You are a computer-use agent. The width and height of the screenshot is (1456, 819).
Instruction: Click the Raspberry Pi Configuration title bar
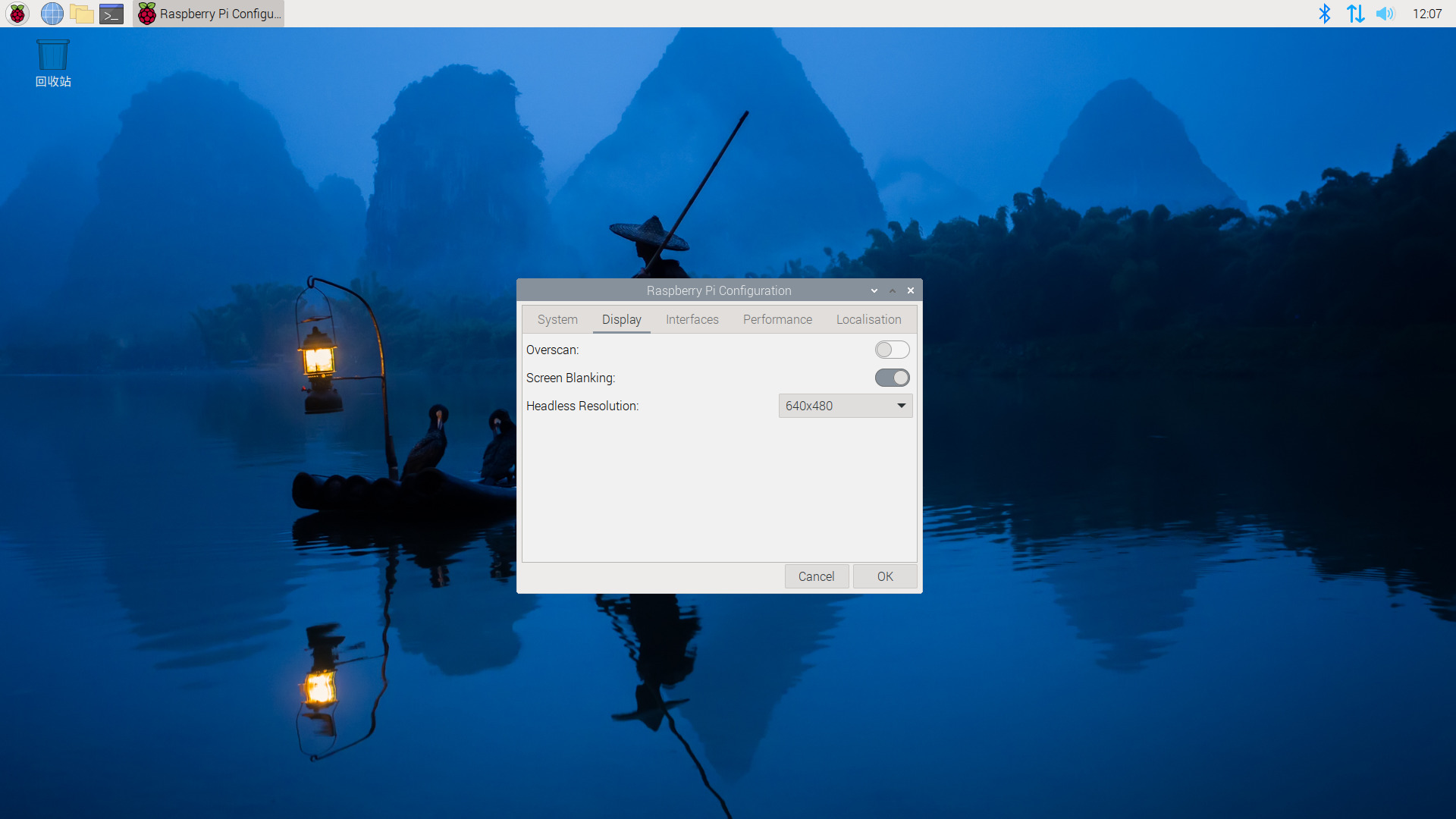tap(719, 290)
